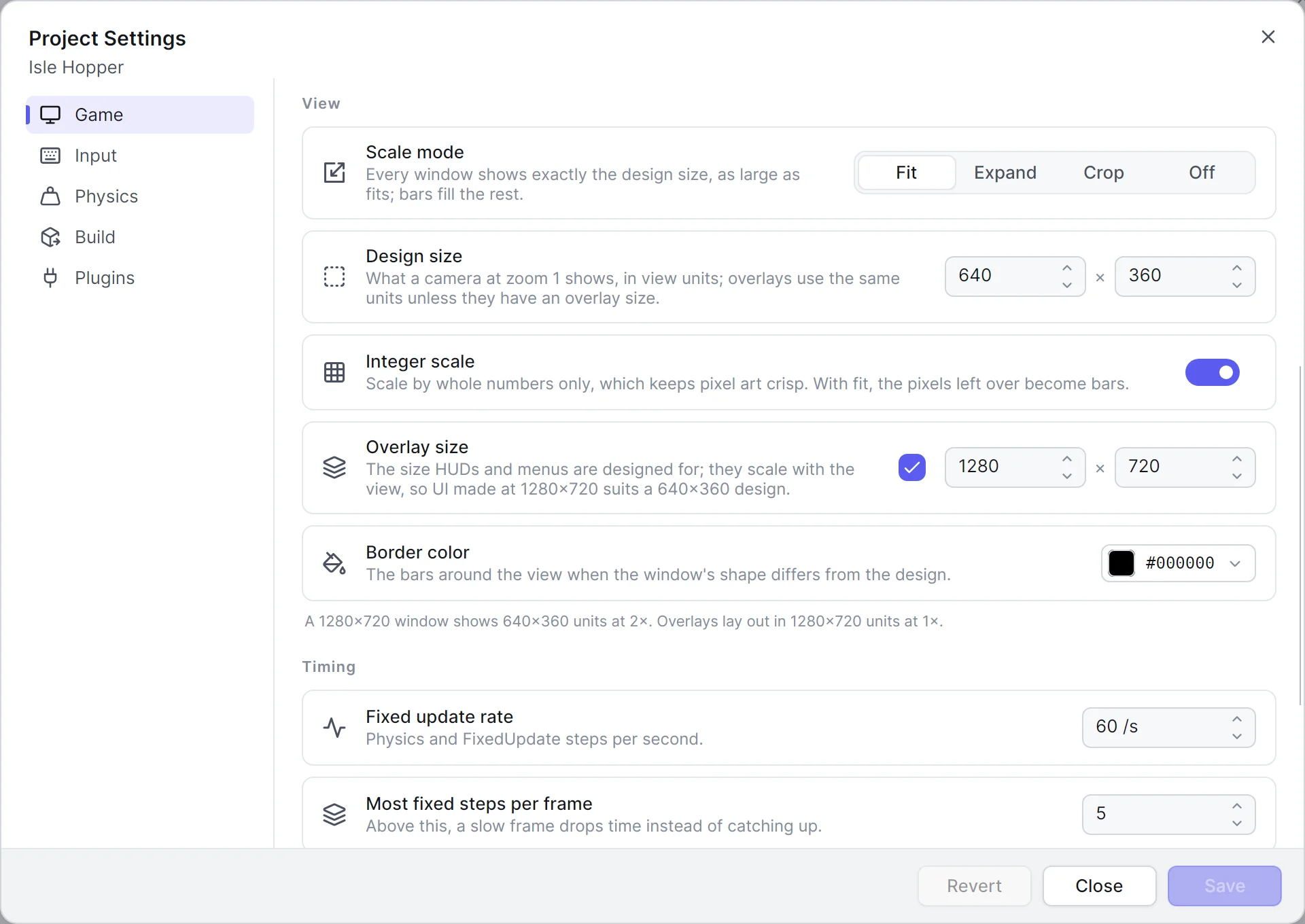Close the Project Settings dialog with X
The width and height of the screenshot is (1305, 924).
(1268, 37)
